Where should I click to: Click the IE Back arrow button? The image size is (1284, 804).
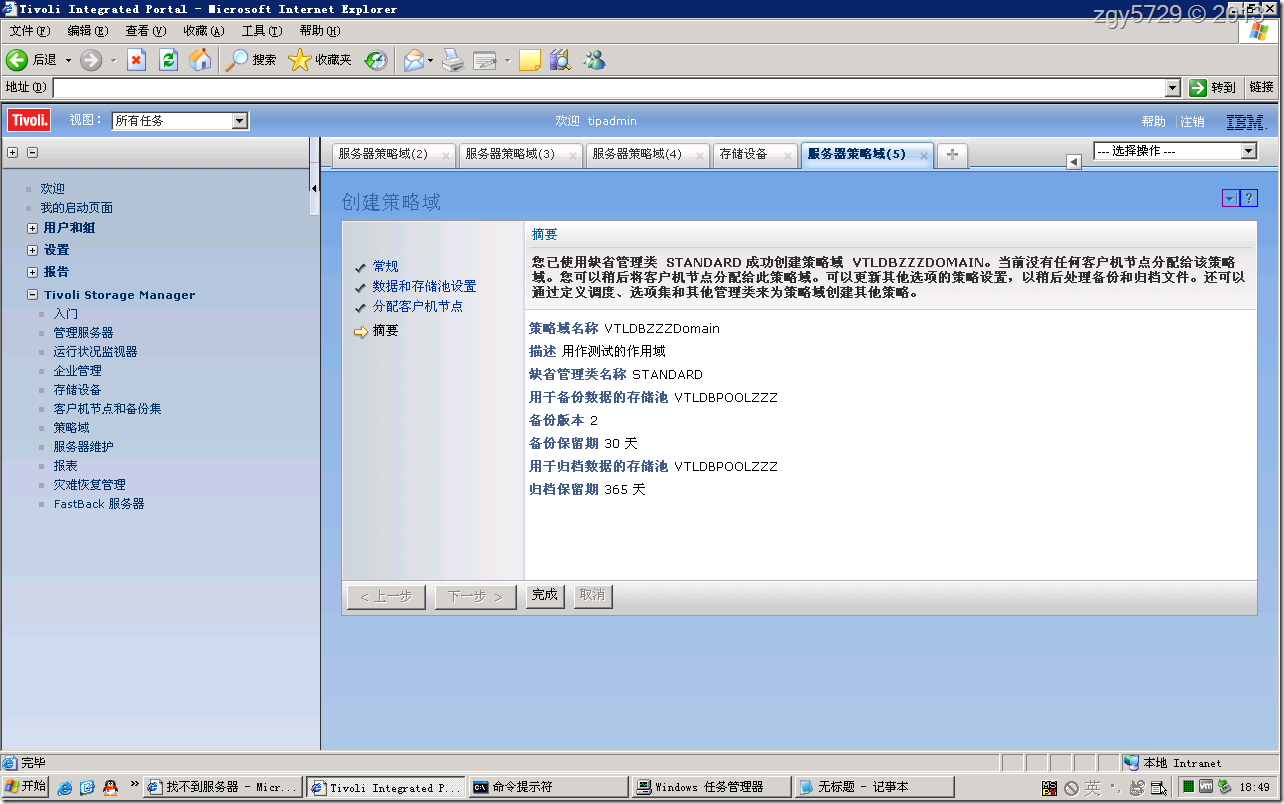pyautogui.click(x=17, y=60)
